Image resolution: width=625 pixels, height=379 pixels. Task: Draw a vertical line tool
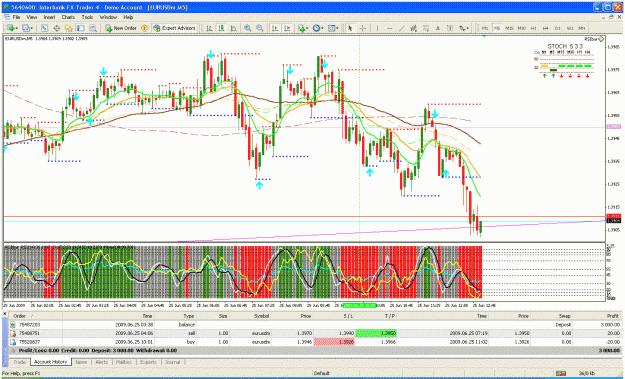377,28
